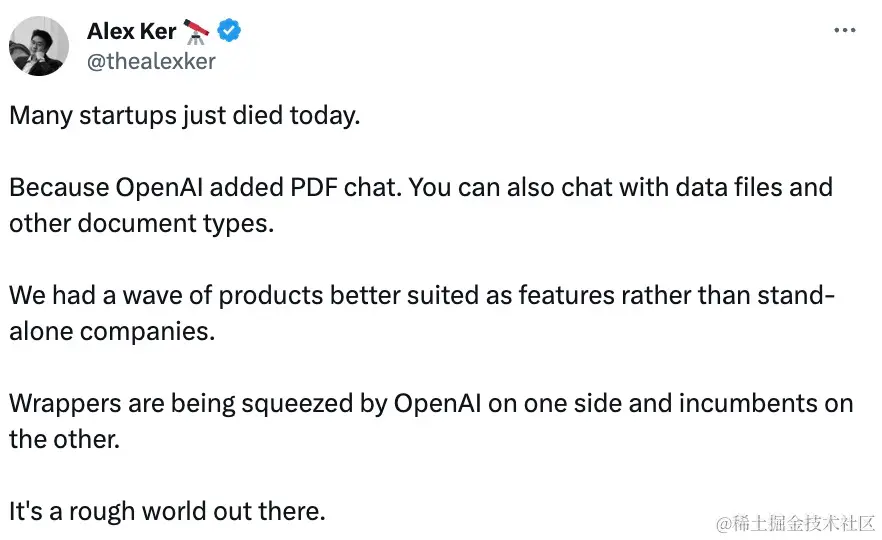Click the telescope emoji beside the name

coord(196,32)
